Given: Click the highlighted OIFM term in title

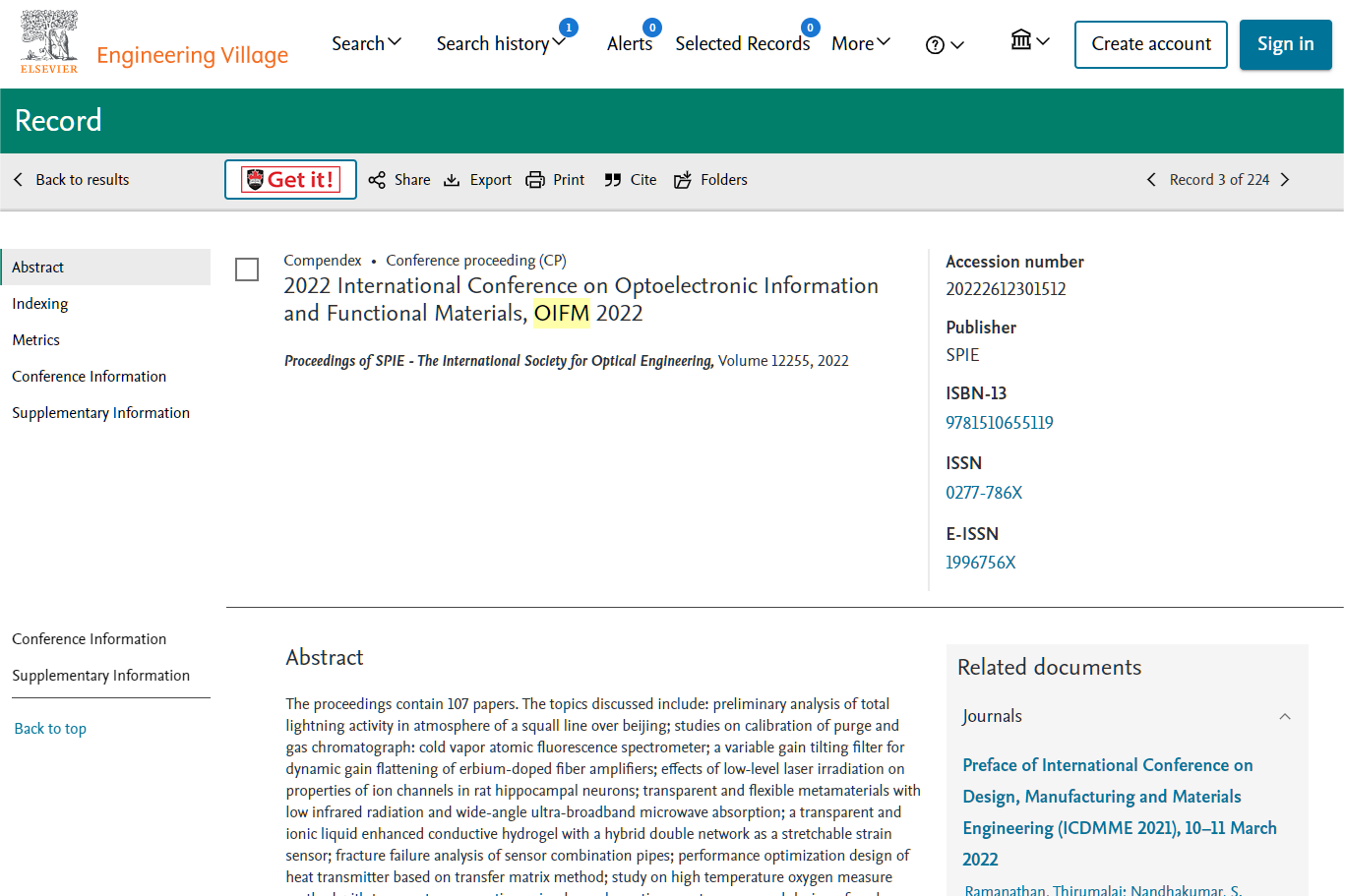Looking at the screenshot, I should (x=562, y=314).
